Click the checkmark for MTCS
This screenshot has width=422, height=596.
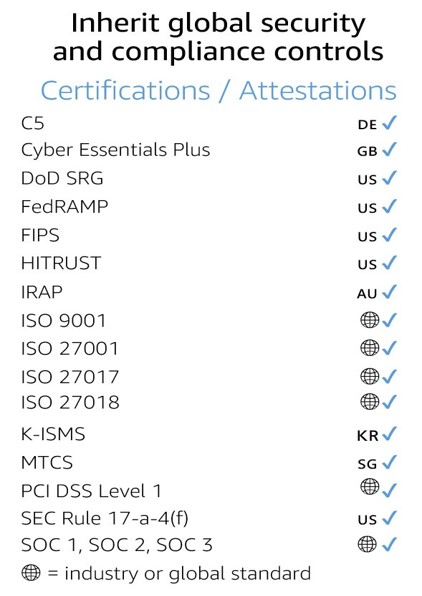coord(389,462)
